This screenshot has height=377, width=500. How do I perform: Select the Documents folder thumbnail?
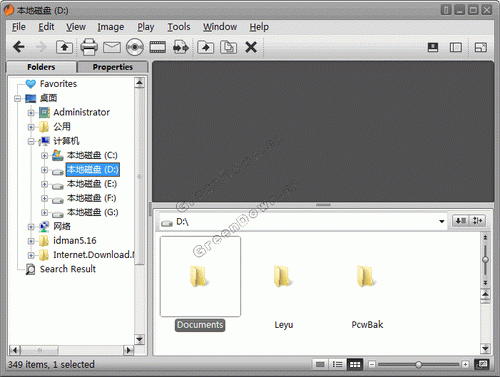tap(200, 277)
